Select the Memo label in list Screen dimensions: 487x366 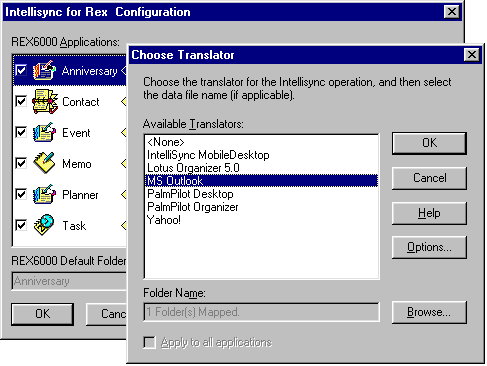click(x=77, y=164)
